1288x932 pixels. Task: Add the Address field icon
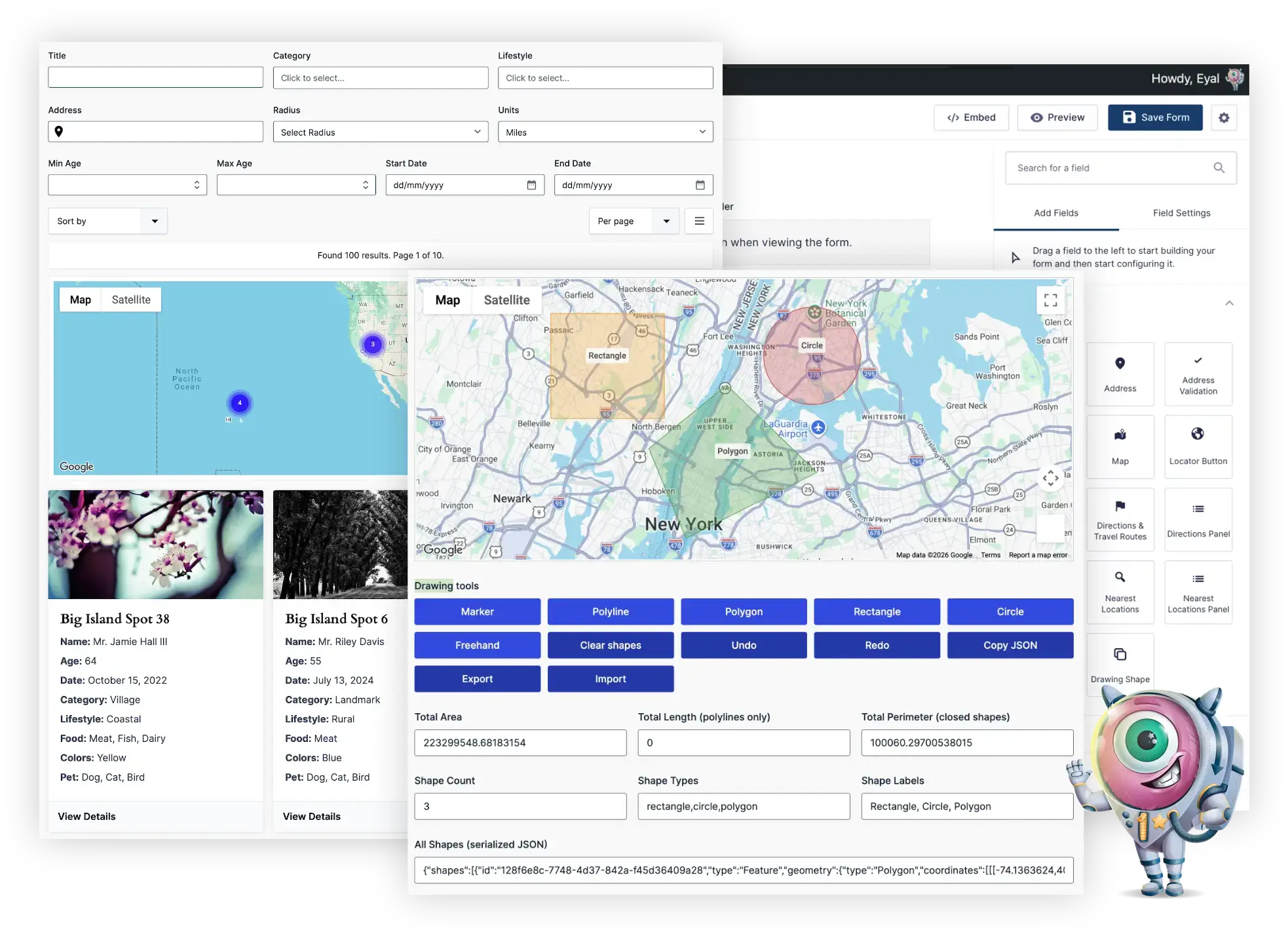[x=1120, y=363]
